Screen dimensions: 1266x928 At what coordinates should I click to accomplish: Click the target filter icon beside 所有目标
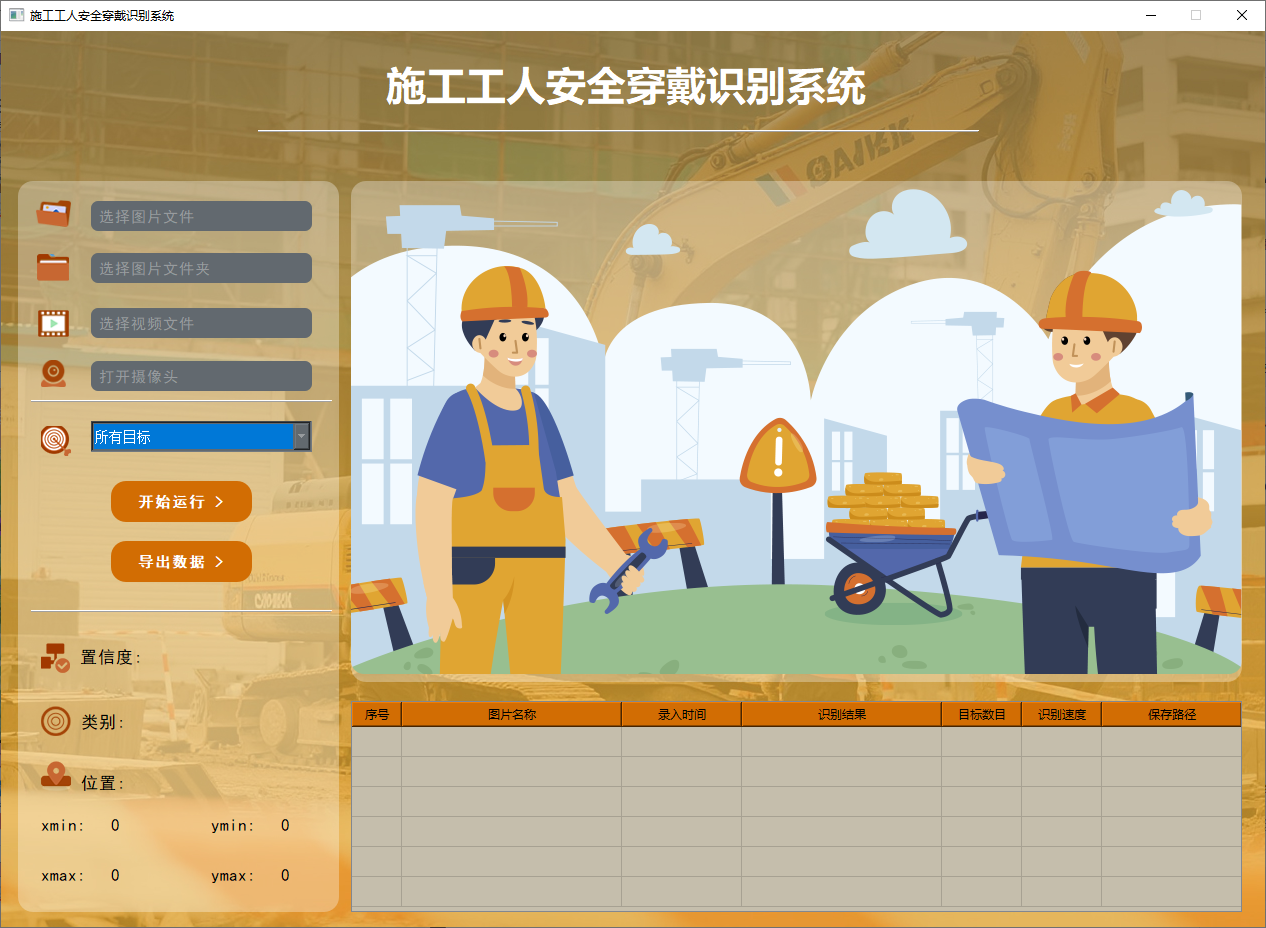[x=56, y=439]
